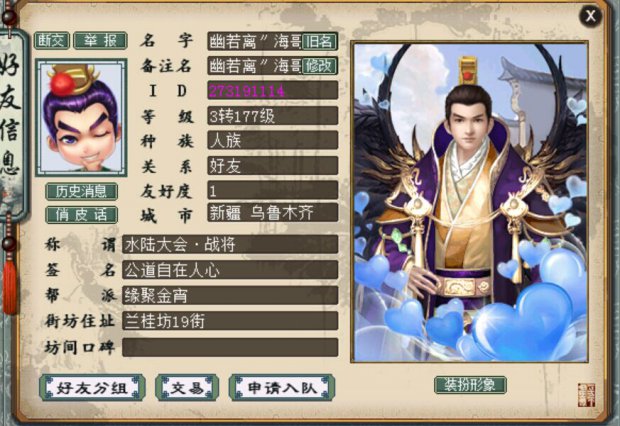The image size is (620, 426).
Task: Close the friend info window
Action: (590, 16)
